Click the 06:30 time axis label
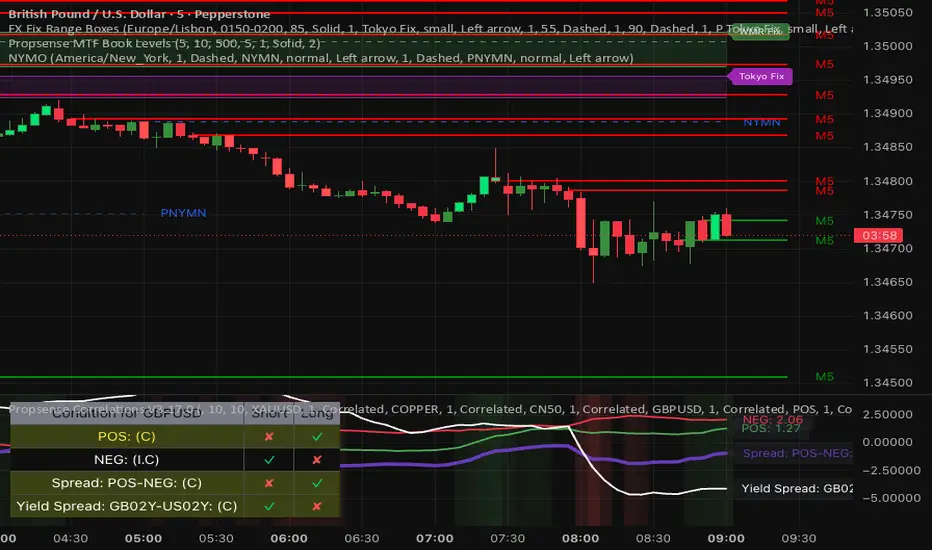Screen dimensions: 932x550 tap(362, 539)
